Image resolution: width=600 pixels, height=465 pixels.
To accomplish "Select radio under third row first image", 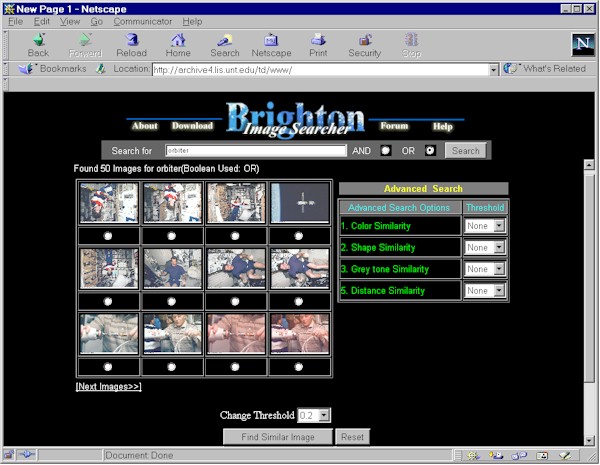I will [x=108, y=367].
